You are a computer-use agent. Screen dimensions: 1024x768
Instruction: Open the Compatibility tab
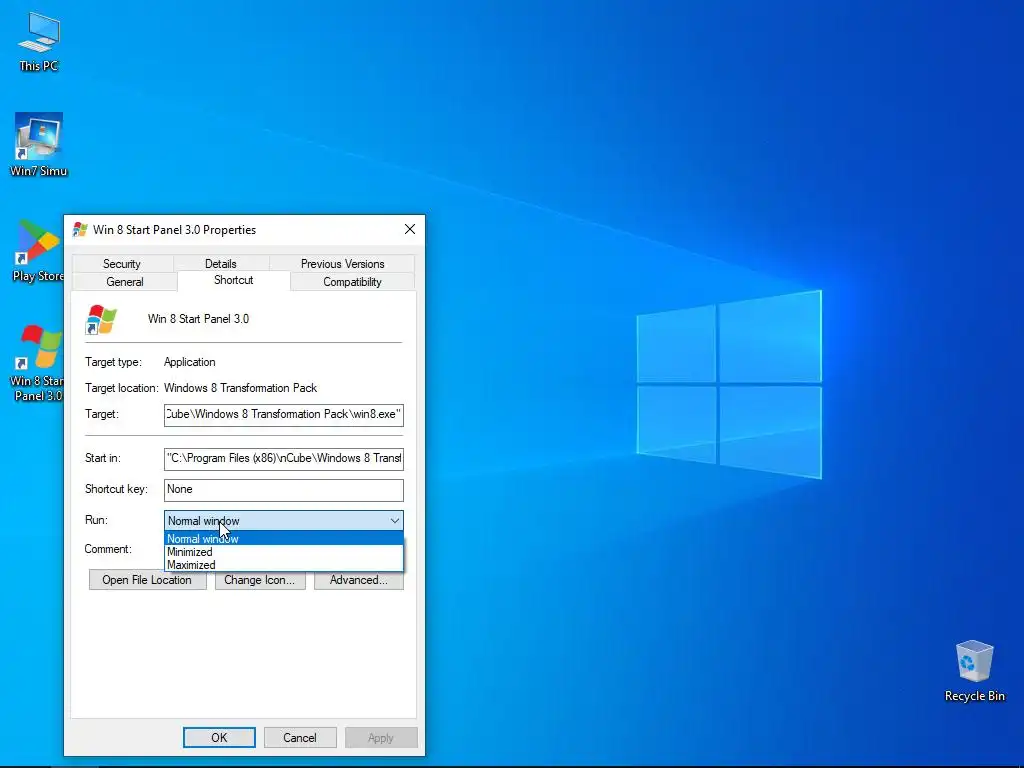tap(352, 281)
